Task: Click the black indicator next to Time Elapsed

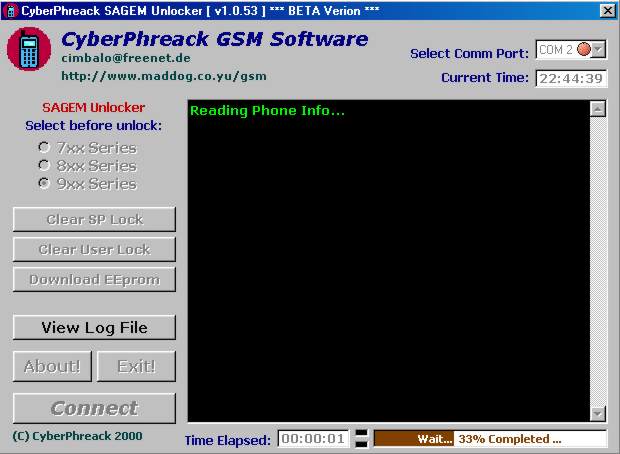Action: [361, 439]
